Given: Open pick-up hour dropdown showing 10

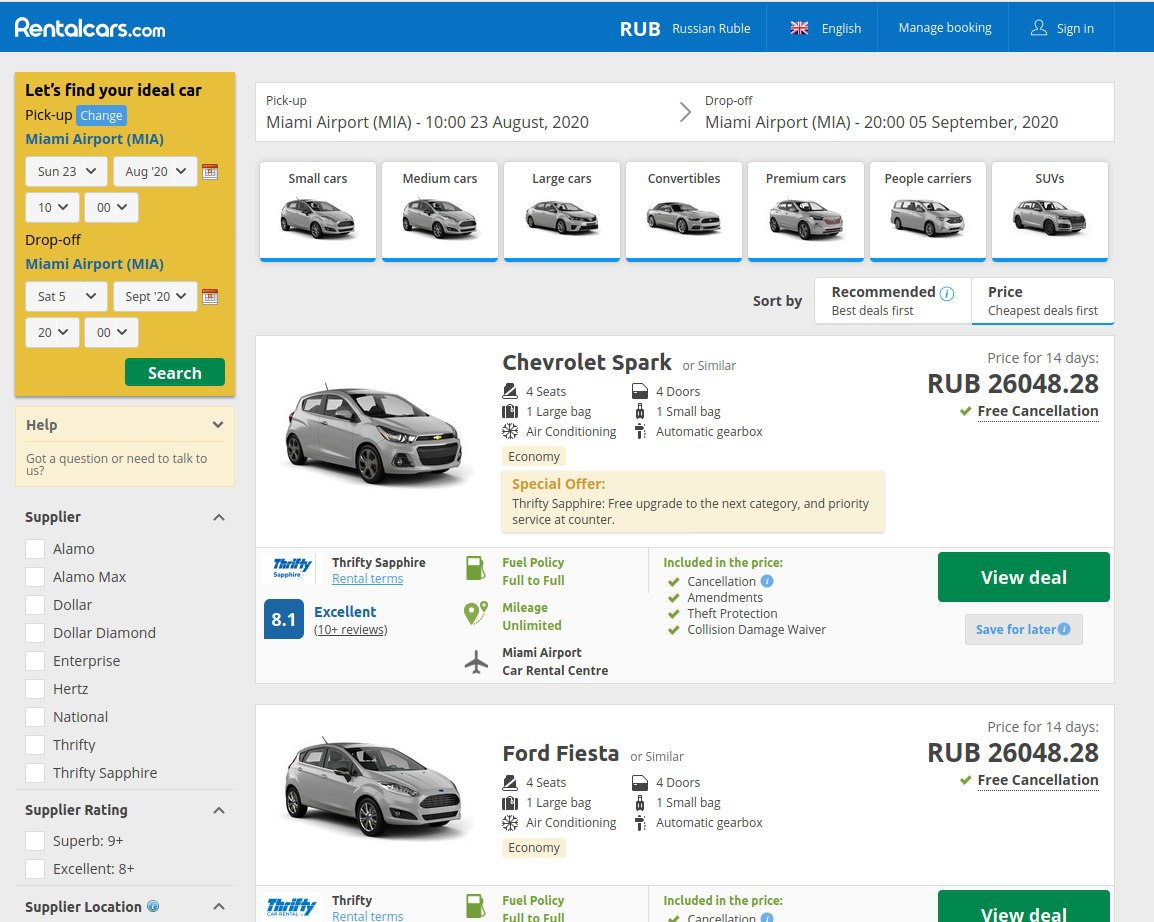Looking at the screenshot, I should coord(52,208).
